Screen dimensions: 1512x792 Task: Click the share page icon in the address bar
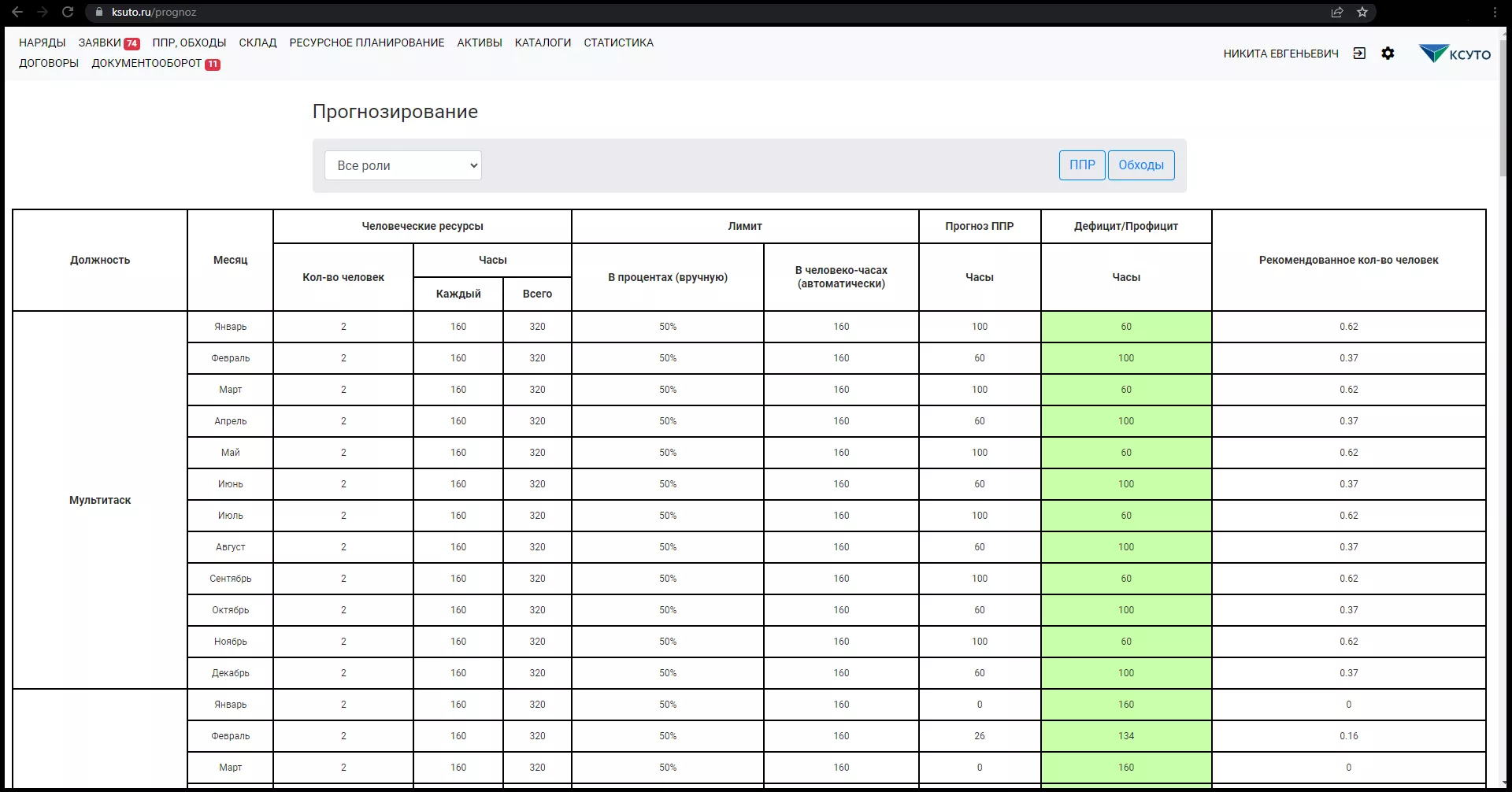point(1337,12)
